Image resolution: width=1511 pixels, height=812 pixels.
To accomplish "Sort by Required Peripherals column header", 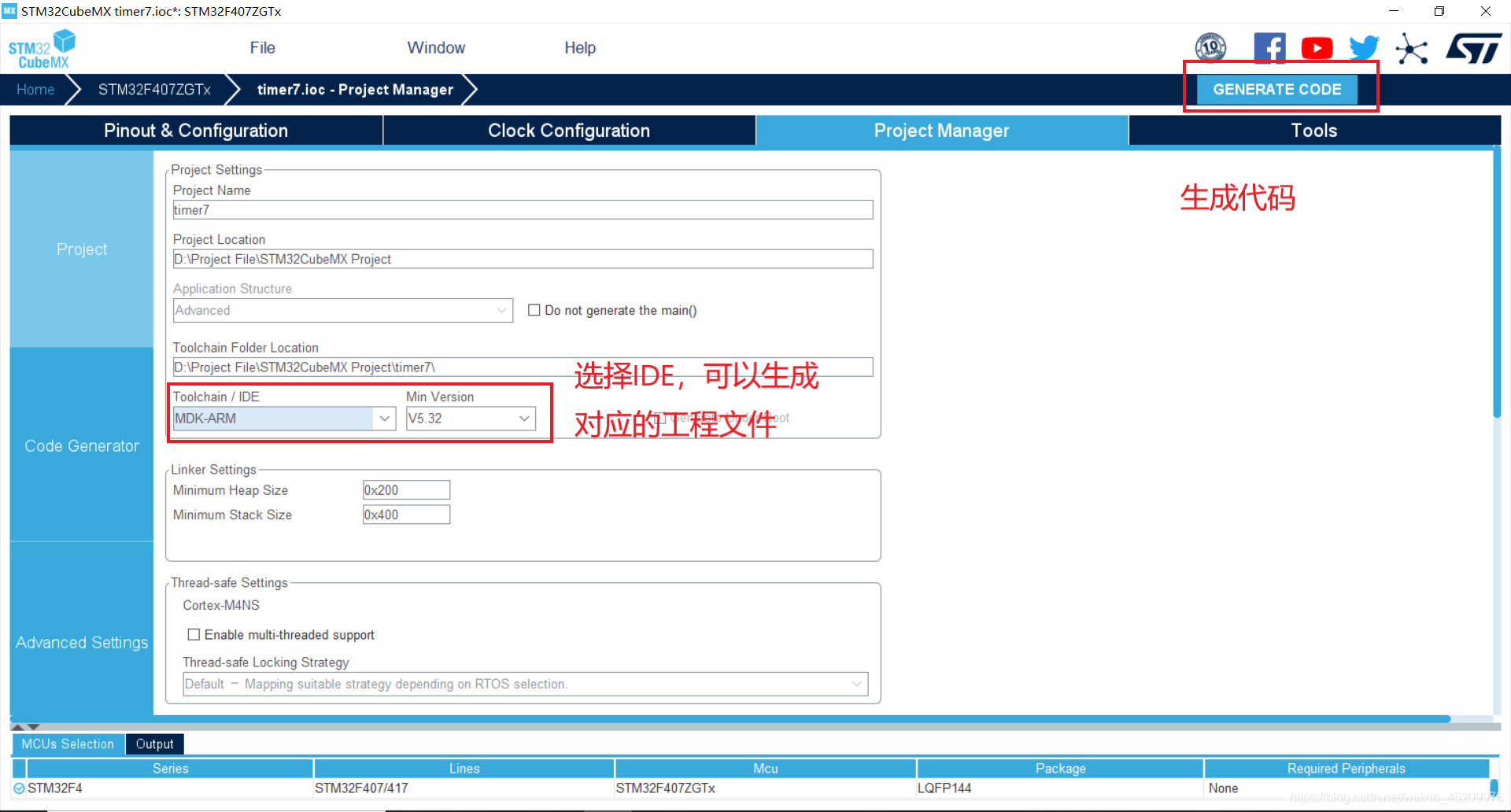I will click(x=1346, y=769).
